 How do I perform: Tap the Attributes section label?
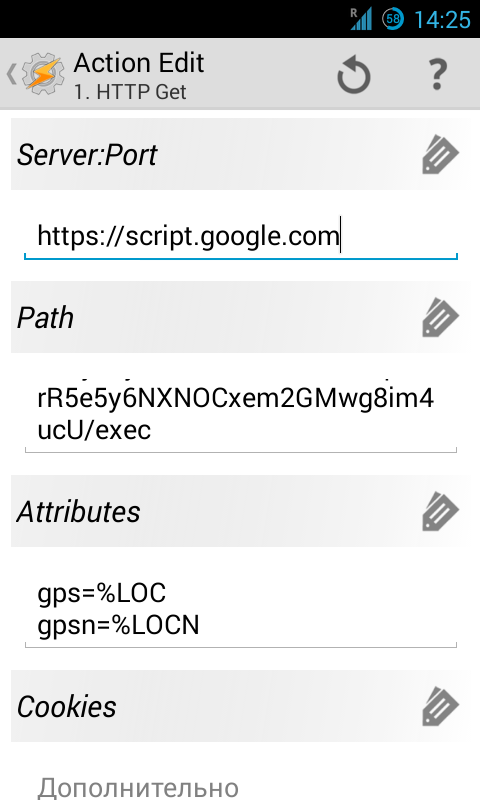coord(79,512)
